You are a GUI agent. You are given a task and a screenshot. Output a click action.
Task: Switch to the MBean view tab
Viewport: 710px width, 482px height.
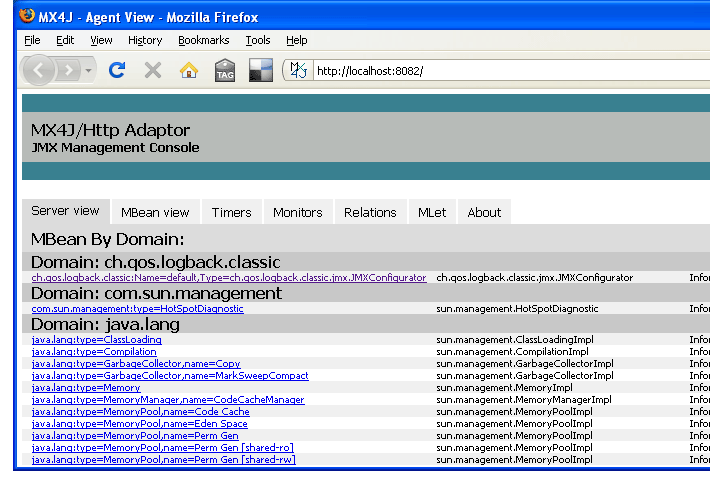pos(155,212)
